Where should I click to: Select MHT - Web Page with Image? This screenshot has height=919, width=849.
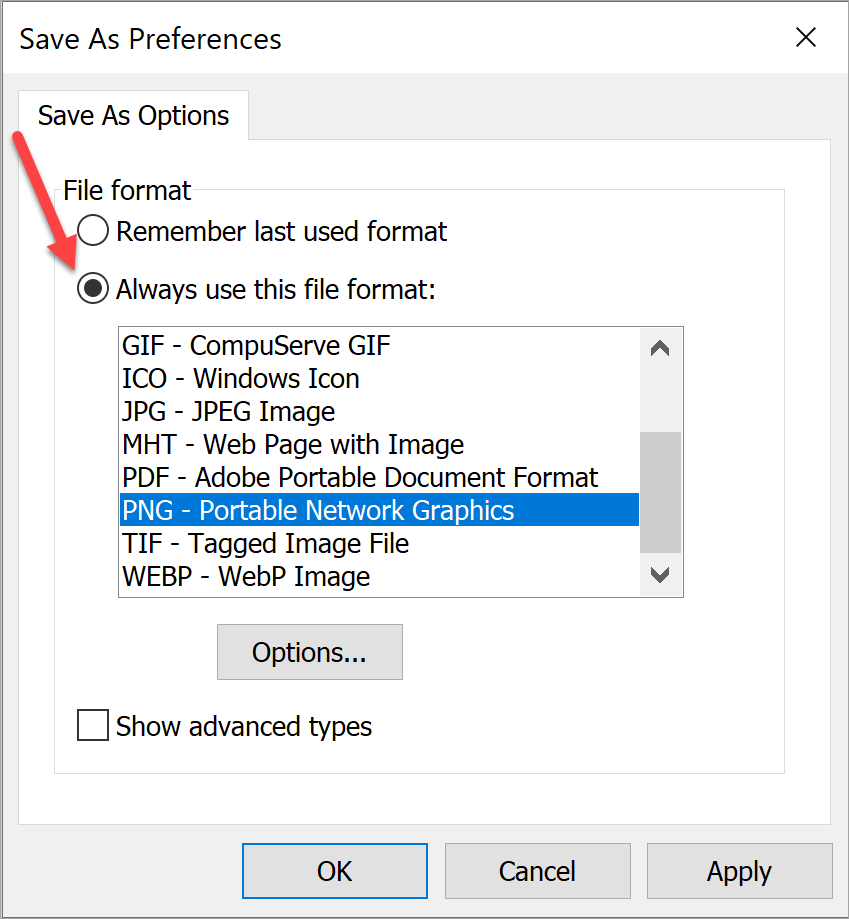point(293,444)
